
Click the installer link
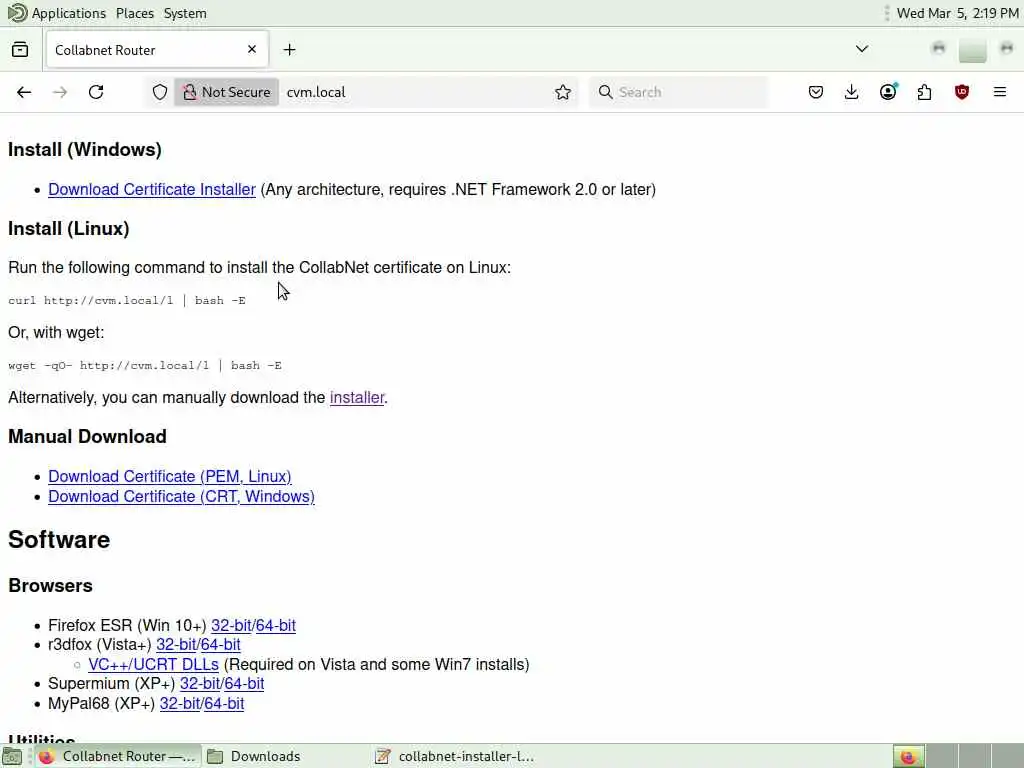click(x=357, y=398)
